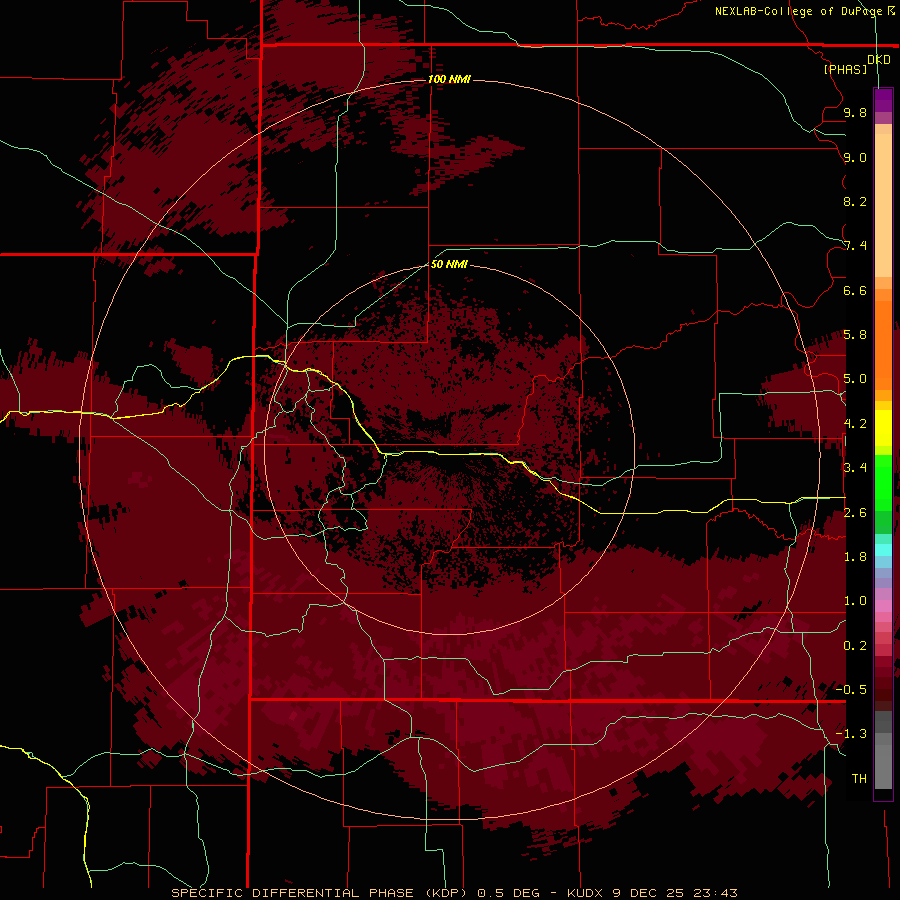Click the 5.8 scale value
This screenshot has width=900, height=900.
[x=855, y=335]
